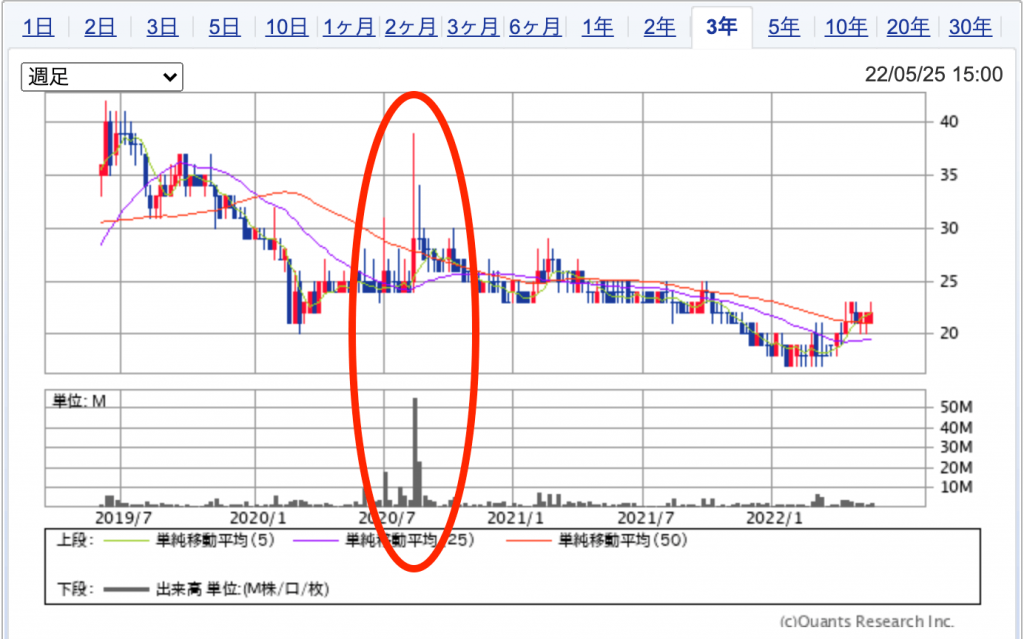Switch to the 5年 tab
Image resolution: width=1024 pixels, height=639 pixels.
[x=784, y=27]
